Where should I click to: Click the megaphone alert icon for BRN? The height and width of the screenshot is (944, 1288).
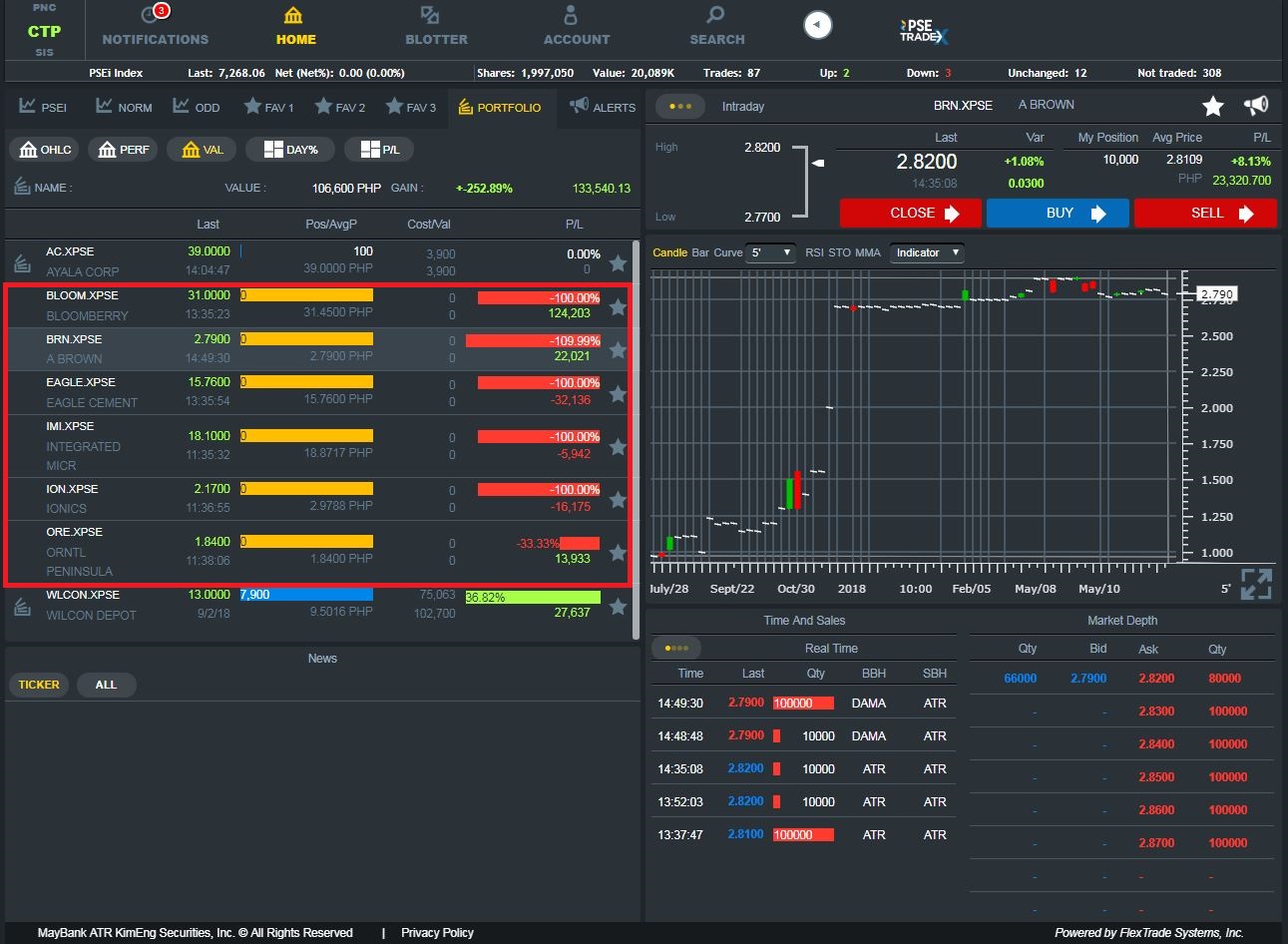[1256, 105]
